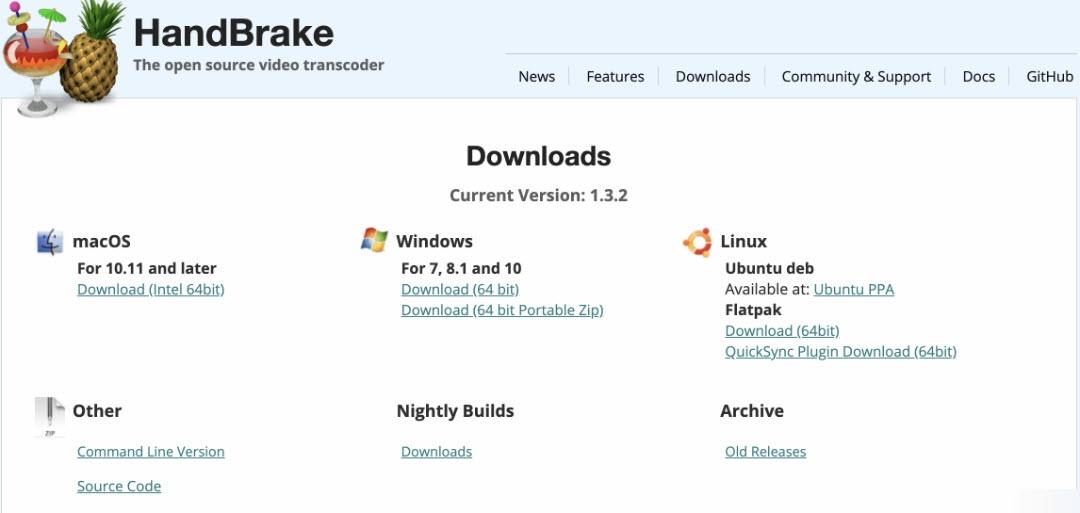This screenshot has height=513, width=1080.
Task: Click the Nightly Builds heading
Action: (x=455, y=411)
